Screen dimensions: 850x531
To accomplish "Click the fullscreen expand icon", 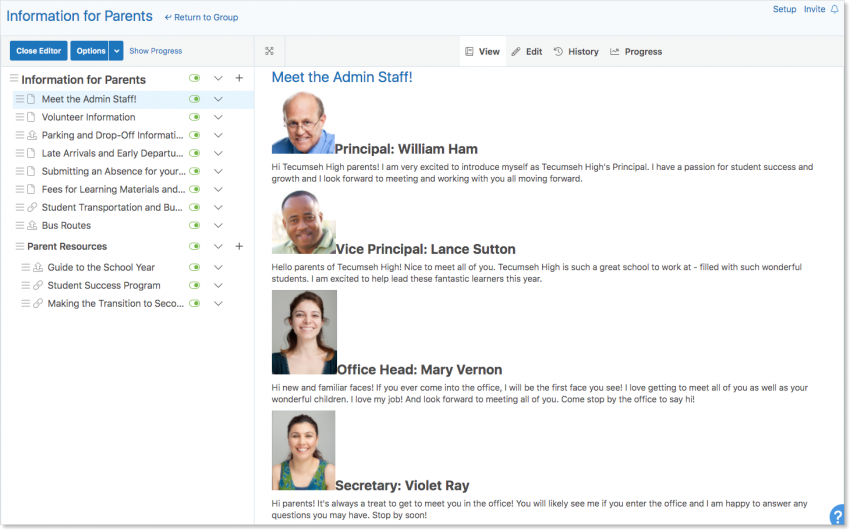I will click(x=269, y=51).
